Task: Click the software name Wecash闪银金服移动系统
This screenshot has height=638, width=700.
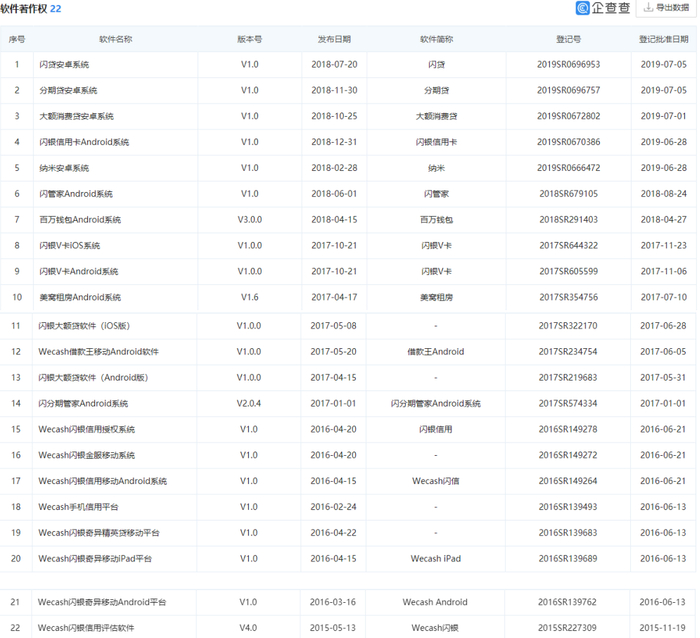Action: [x=87, y=456]
